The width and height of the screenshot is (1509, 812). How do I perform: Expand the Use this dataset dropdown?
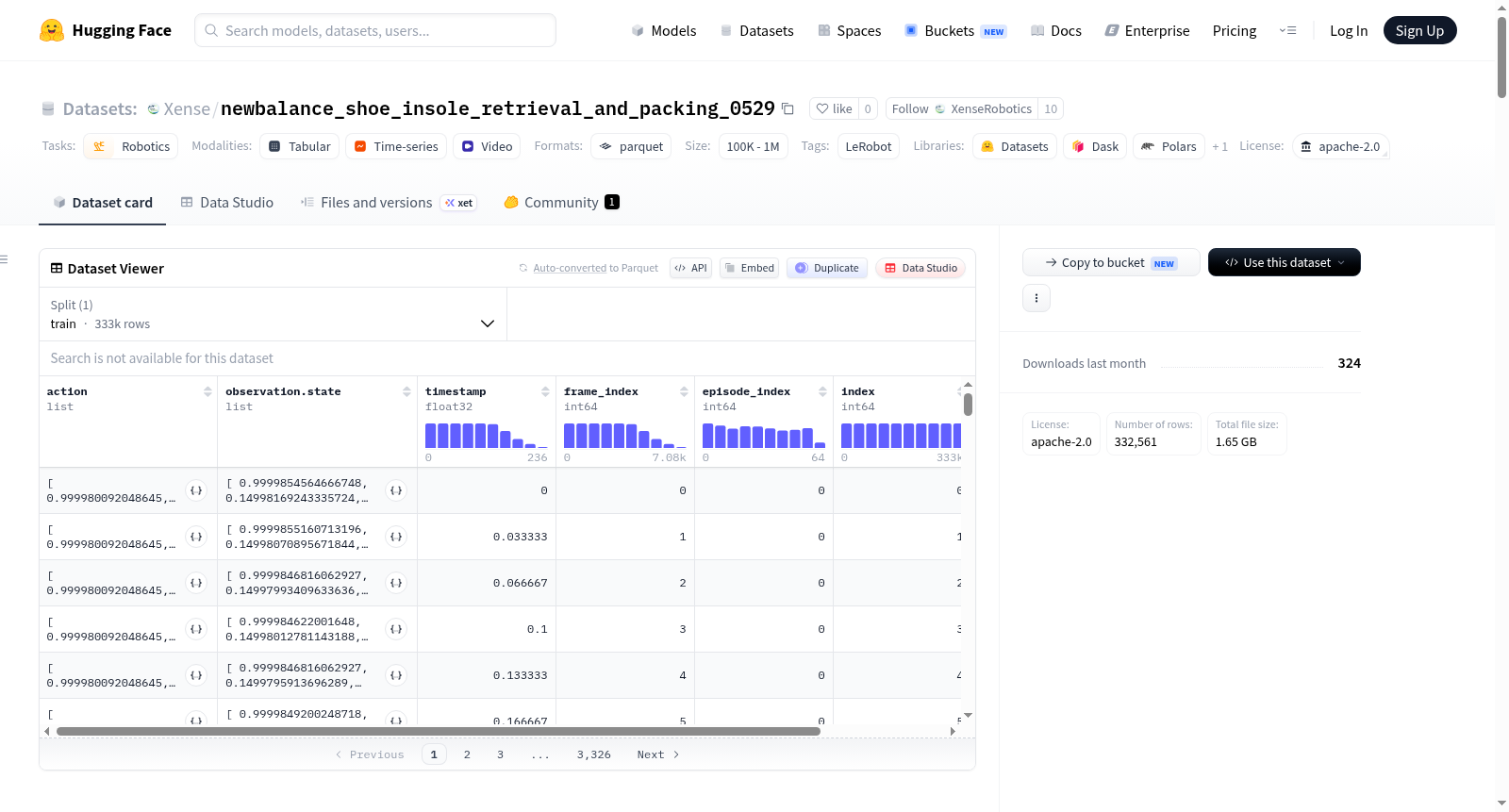(x=1285, y=262)
